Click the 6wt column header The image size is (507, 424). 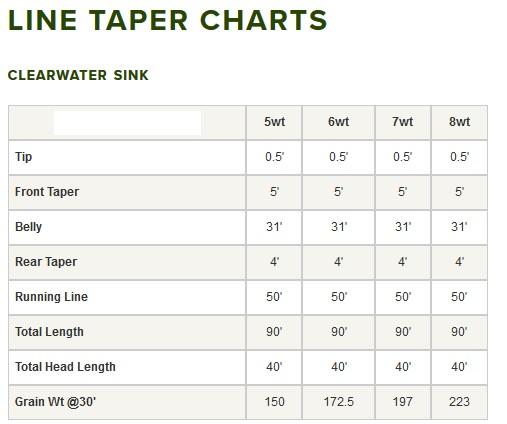coord(338,122)
